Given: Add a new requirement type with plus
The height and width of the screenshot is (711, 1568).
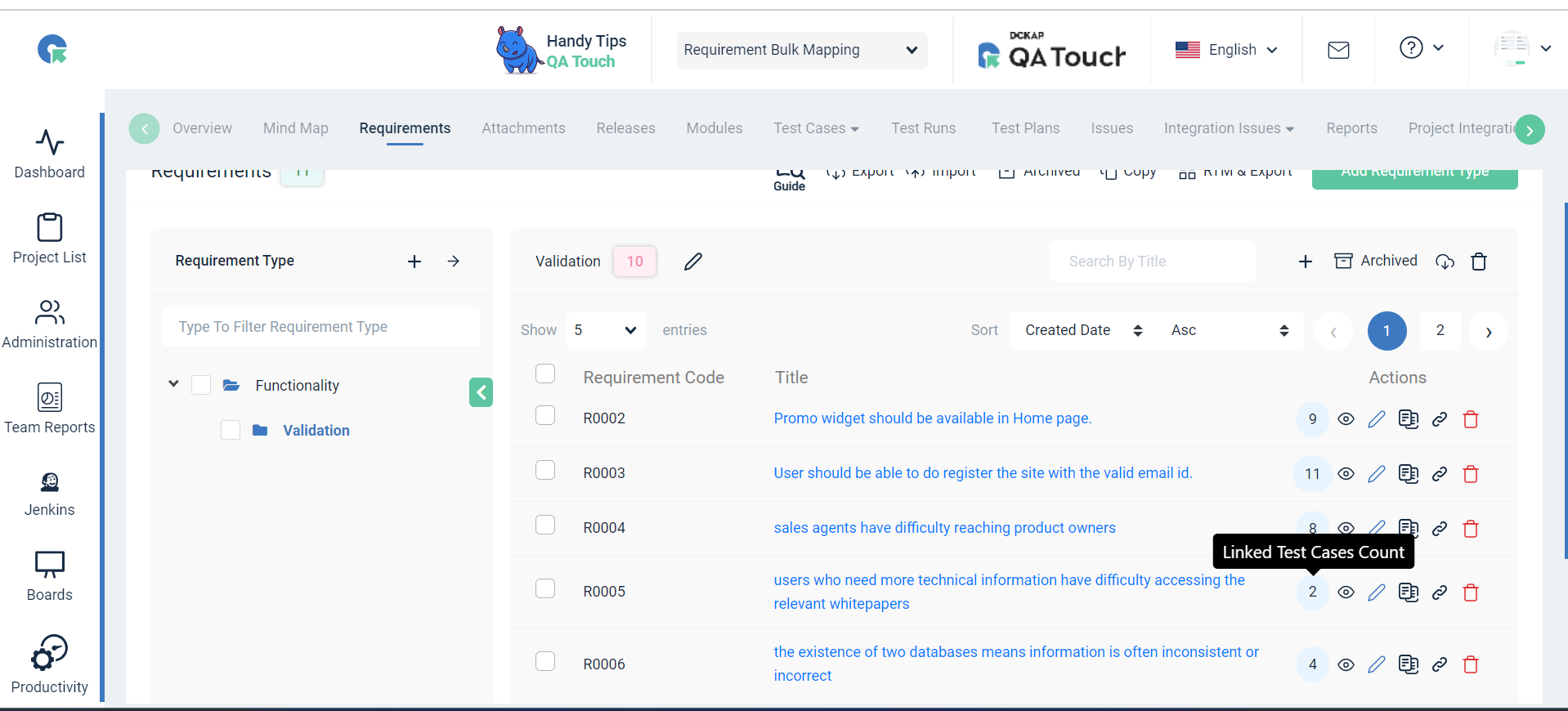Looking at the screenshot, I should point(414,262).
